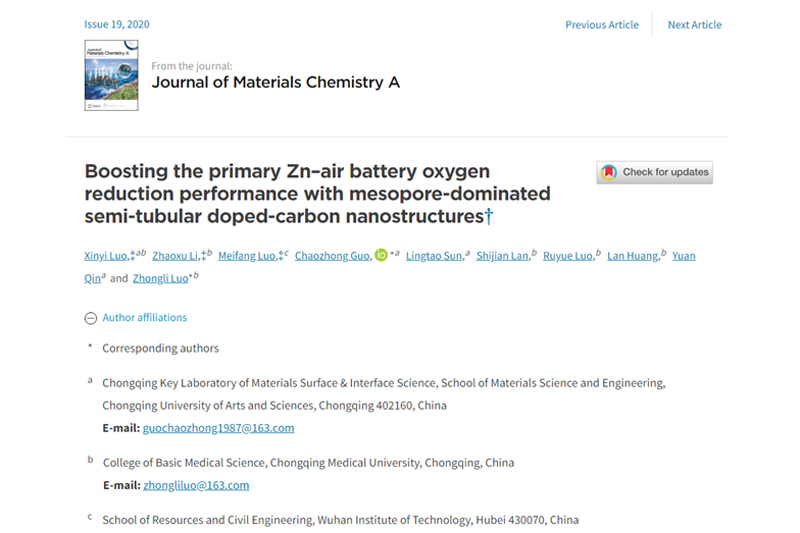Screen dimensions: 800x533
Task: Click the Check for updates button
Action: [x=655, y=172]
